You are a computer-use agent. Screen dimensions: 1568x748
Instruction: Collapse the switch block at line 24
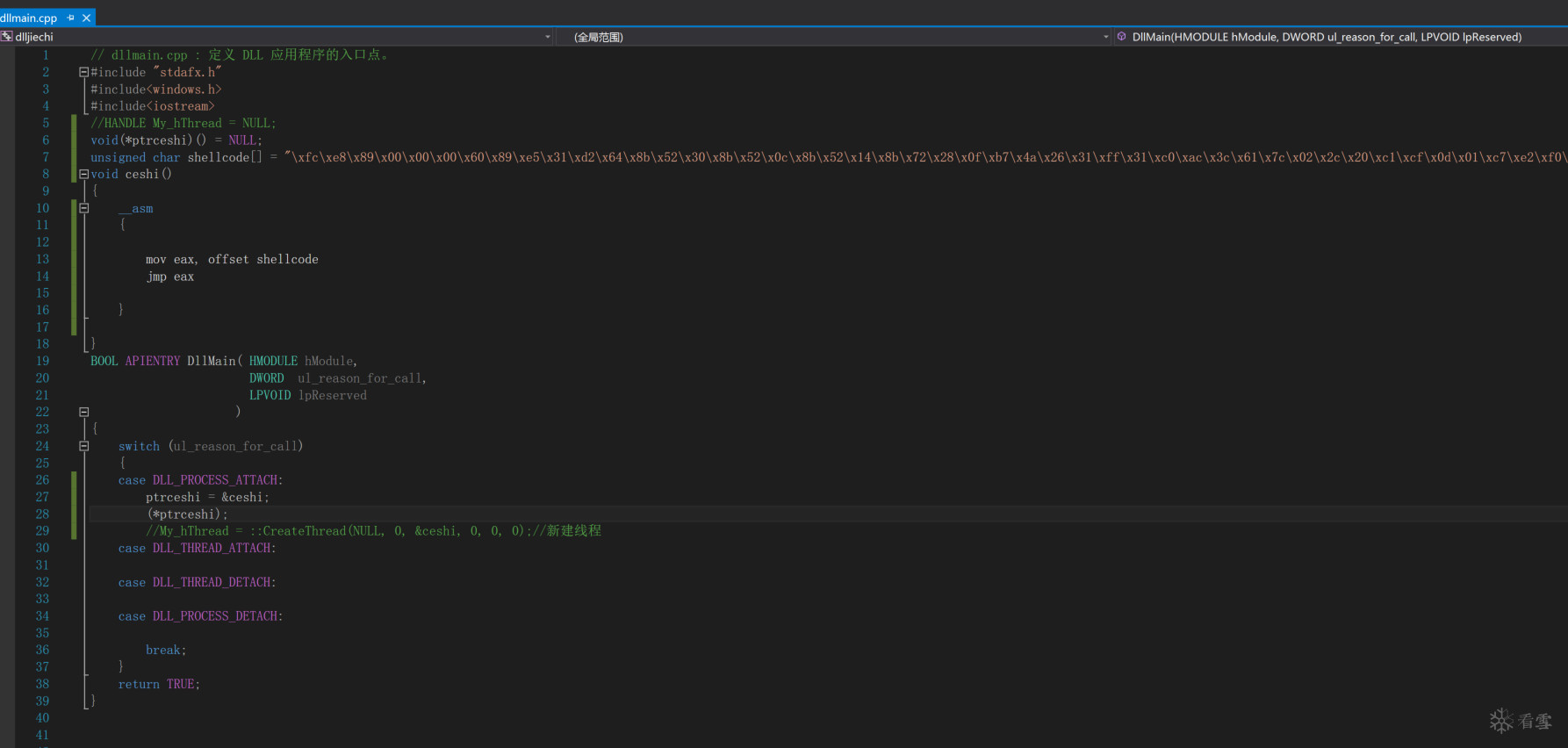point(84,446)
